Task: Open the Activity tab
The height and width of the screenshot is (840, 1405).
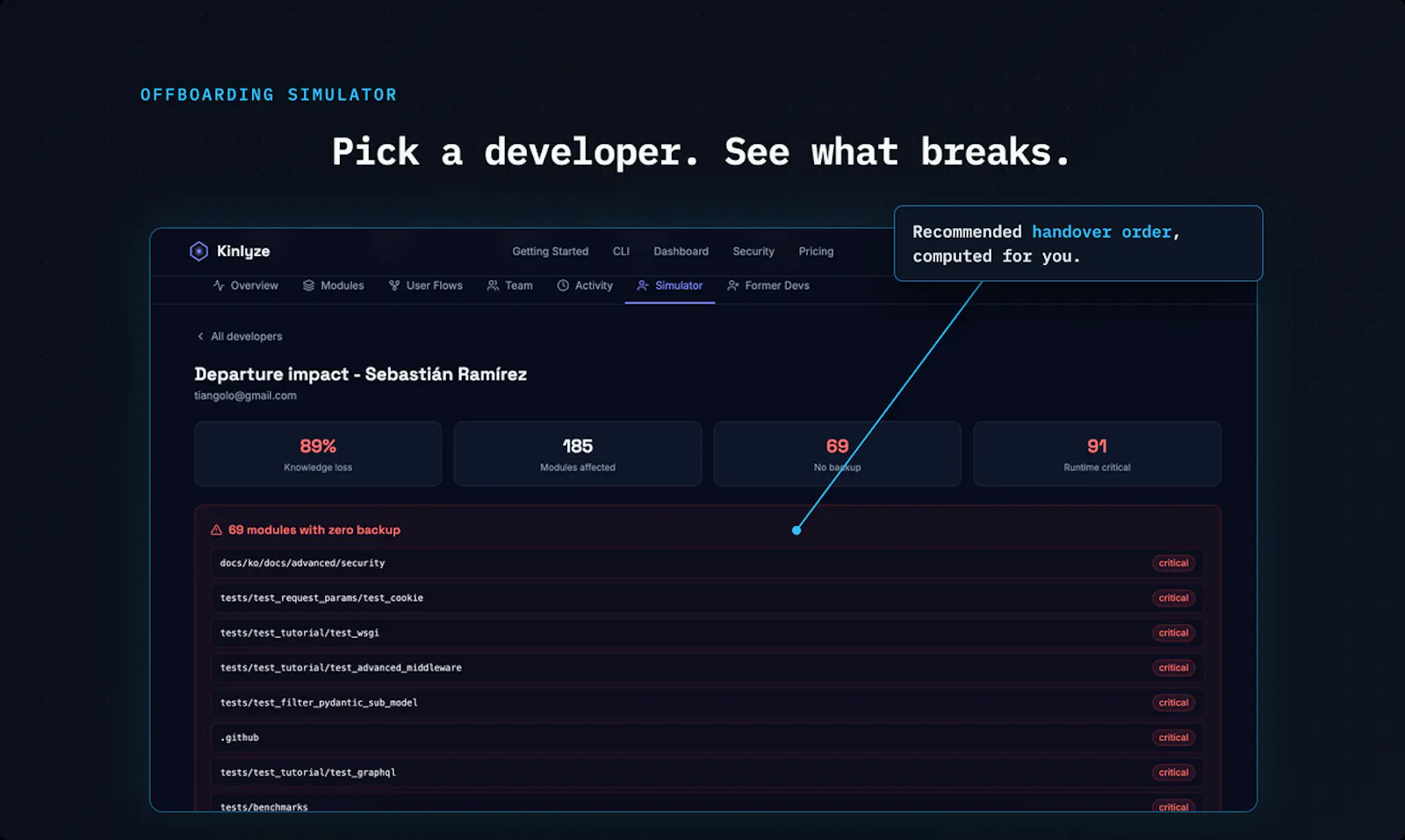Action: coord(585,285)
